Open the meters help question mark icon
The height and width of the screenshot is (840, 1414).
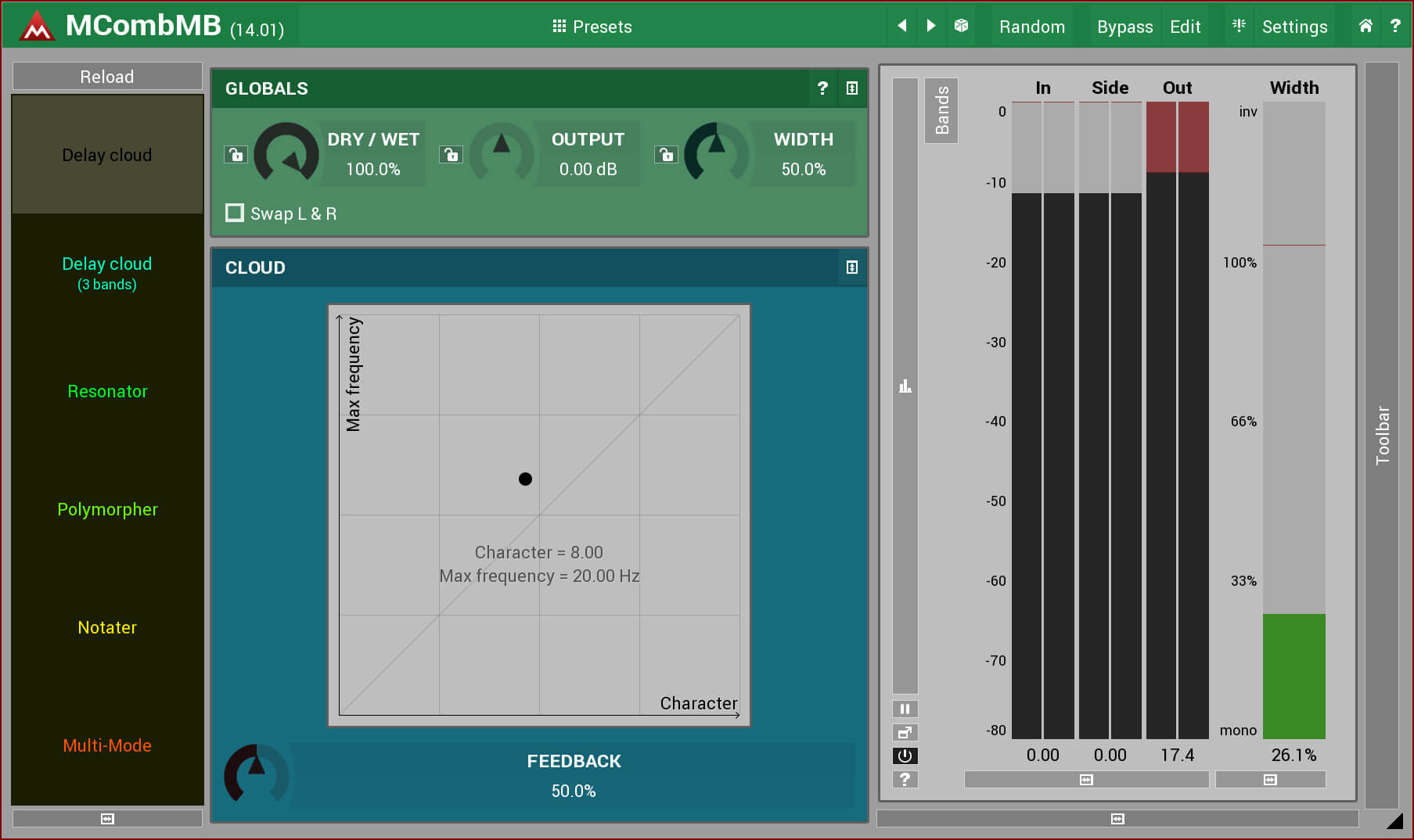(905, 779)
